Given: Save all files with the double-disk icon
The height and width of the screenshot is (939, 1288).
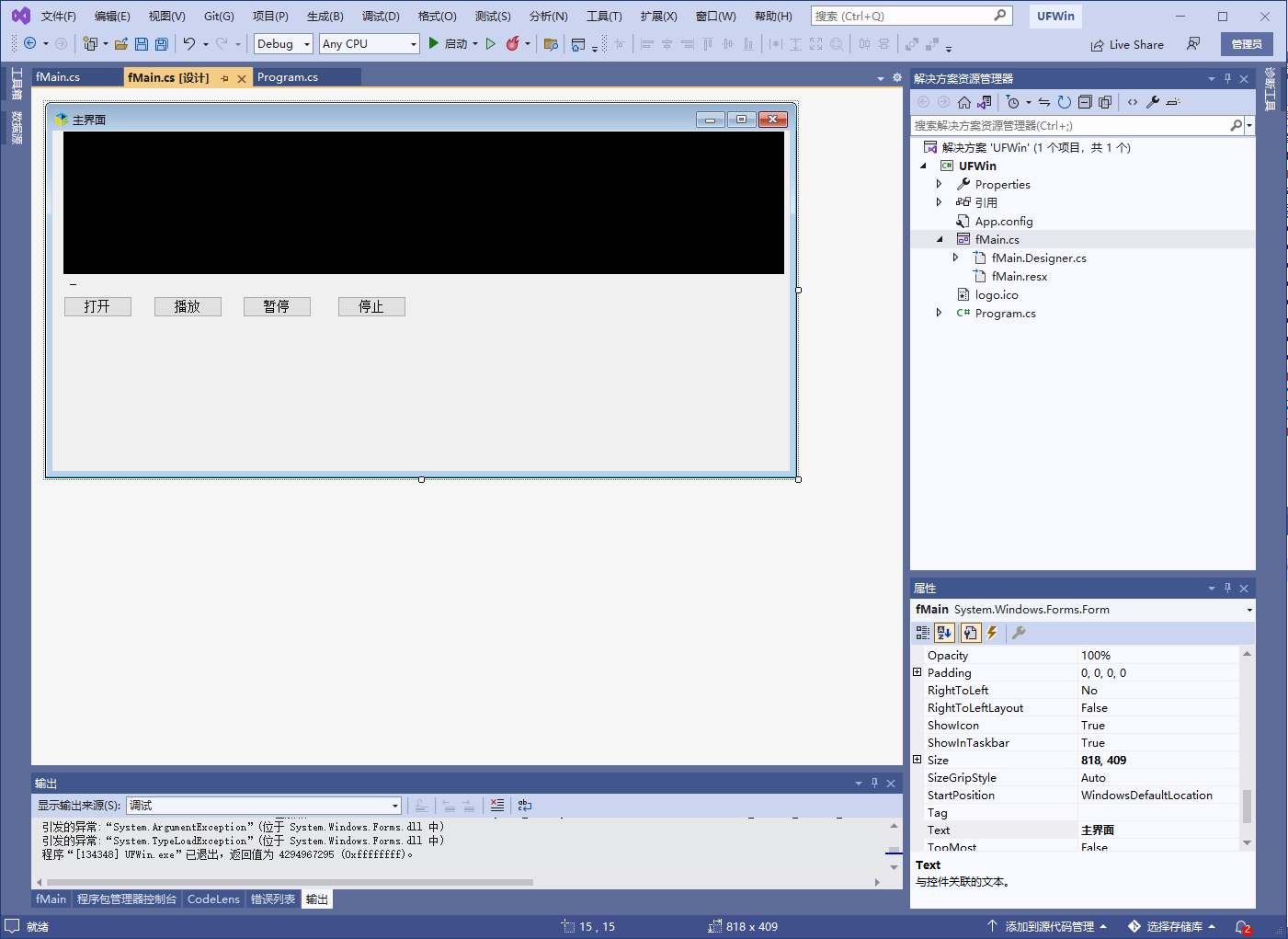Looking at the screenshot, I should pos(162,43).
